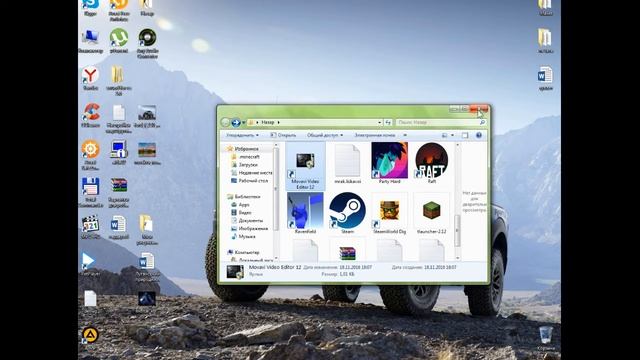This screenshot has height=360, width=640.
Task: Select the AIMP desktop icon
Action: 90,335
